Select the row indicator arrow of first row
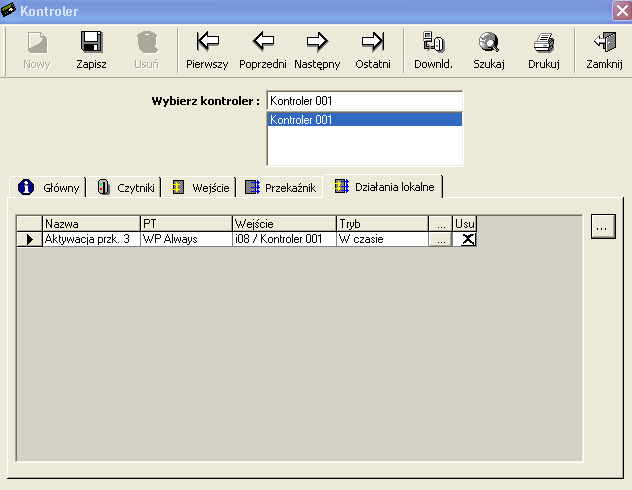 click(29, 239)
